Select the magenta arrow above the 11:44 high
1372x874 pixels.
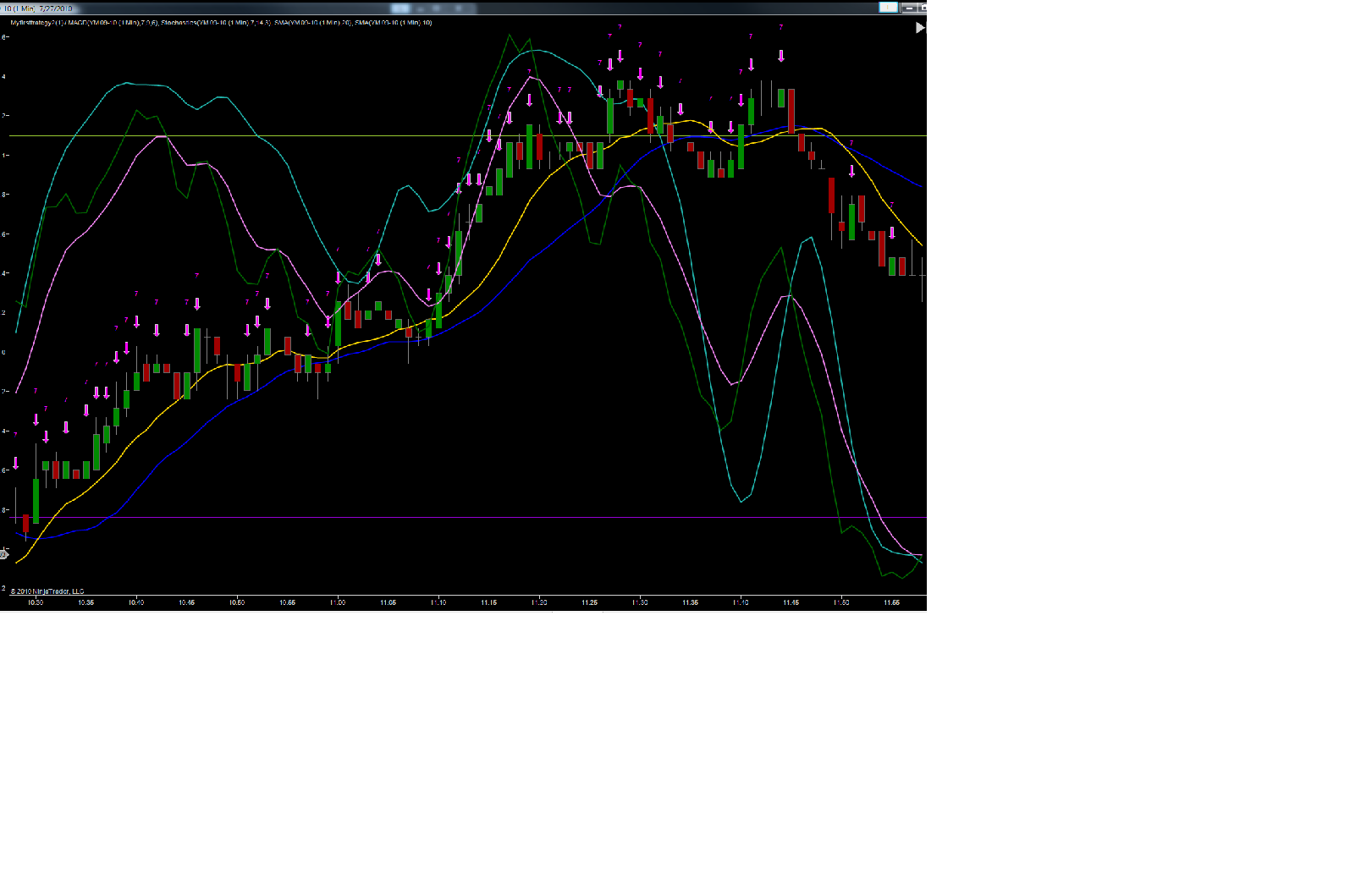[x=781, y=56]
